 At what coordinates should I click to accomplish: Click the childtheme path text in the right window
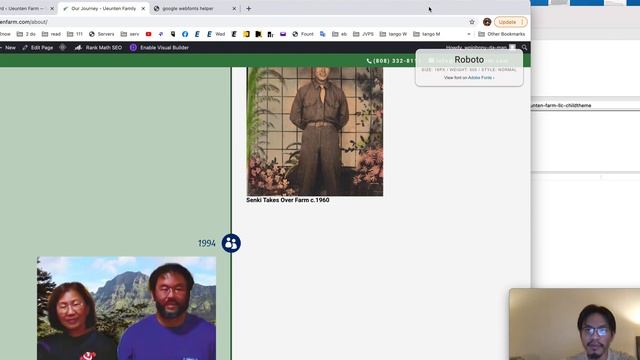pyautogui.click(x=561, y=105)
